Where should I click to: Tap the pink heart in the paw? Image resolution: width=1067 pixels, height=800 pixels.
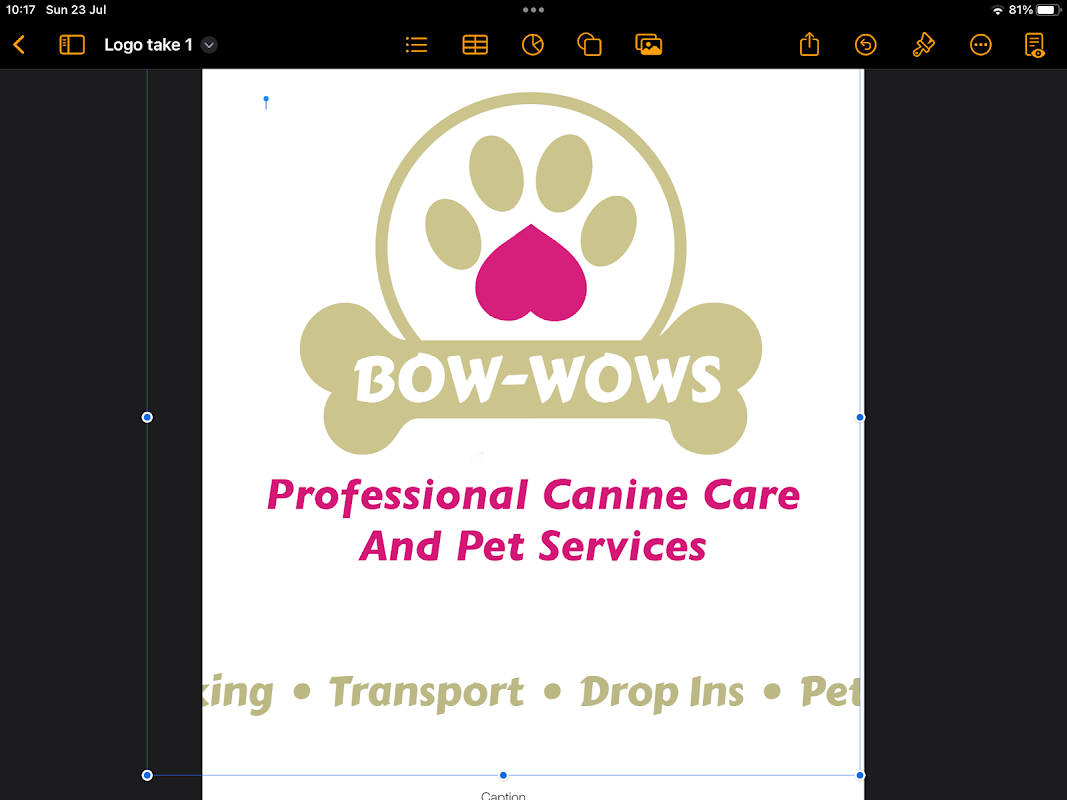tap(531, 273)
